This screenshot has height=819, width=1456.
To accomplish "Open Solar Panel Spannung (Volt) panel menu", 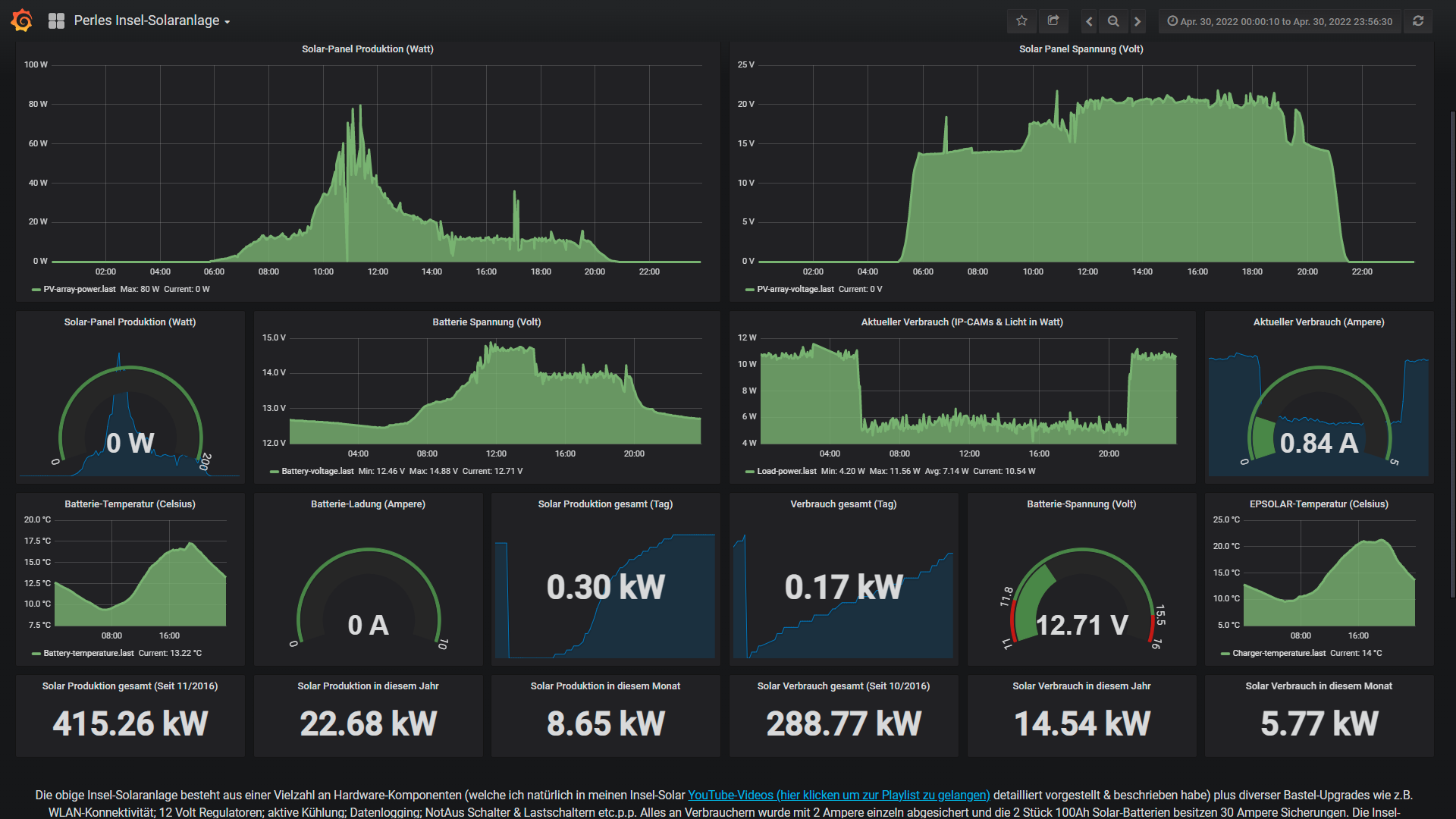I will [x=1081, y=49].
